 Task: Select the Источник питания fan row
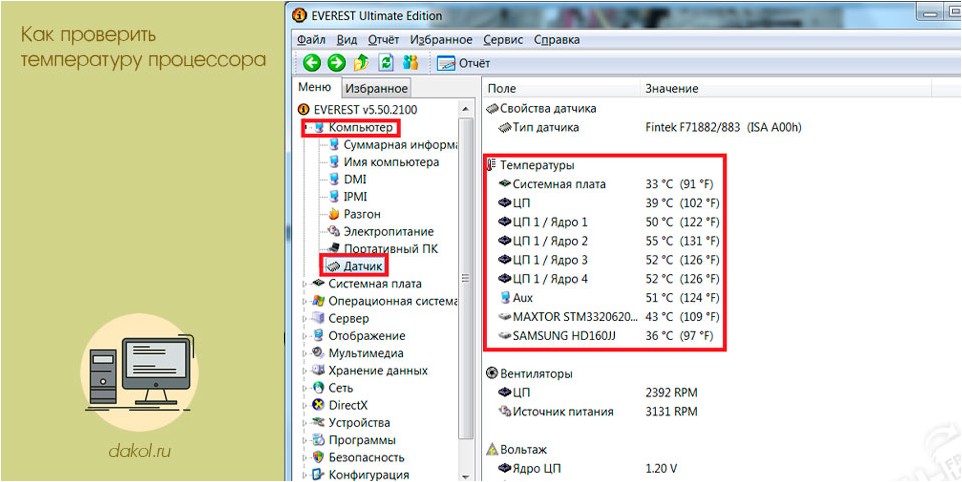click(x=598, y=411)
